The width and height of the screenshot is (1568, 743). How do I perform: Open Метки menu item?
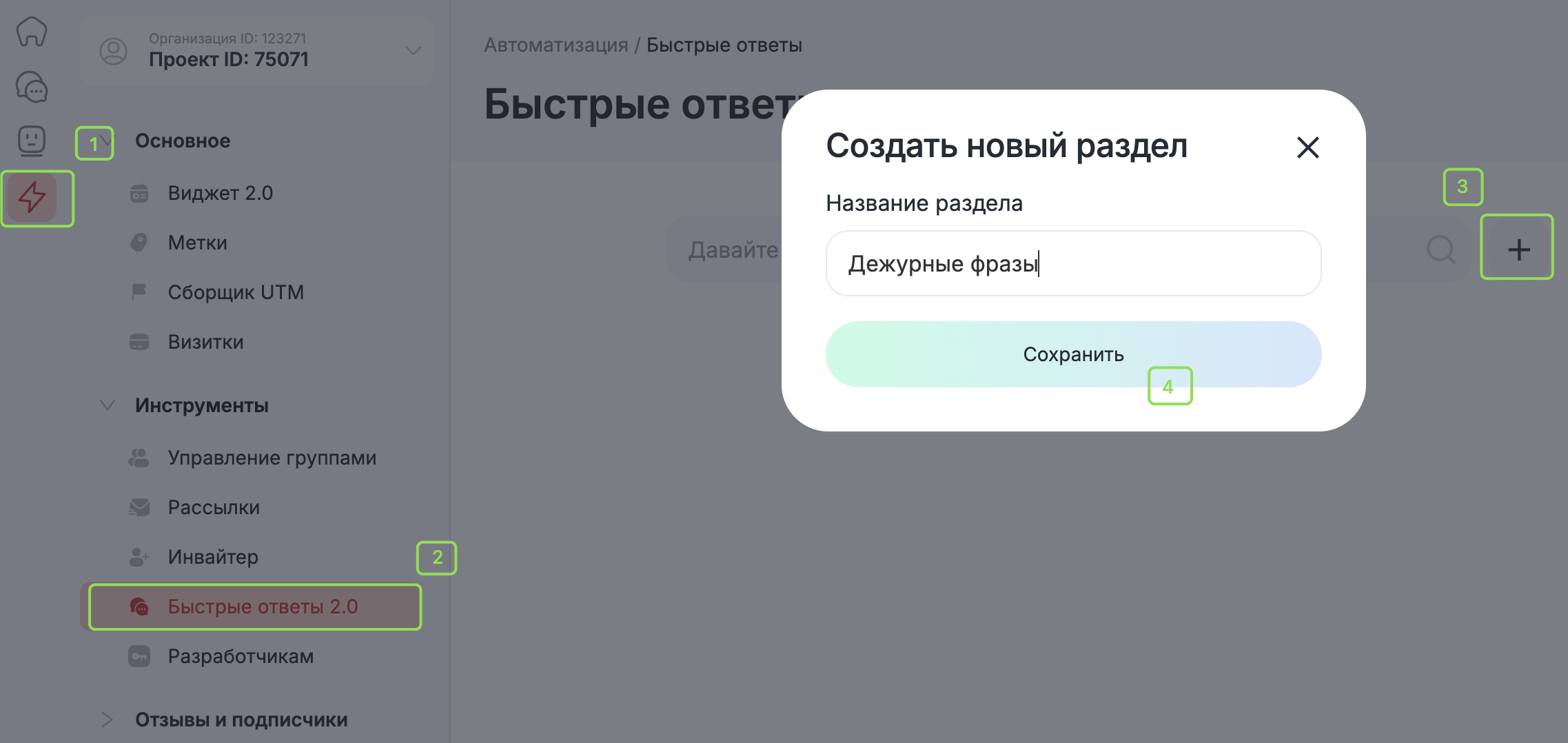[x=197, y=243]
